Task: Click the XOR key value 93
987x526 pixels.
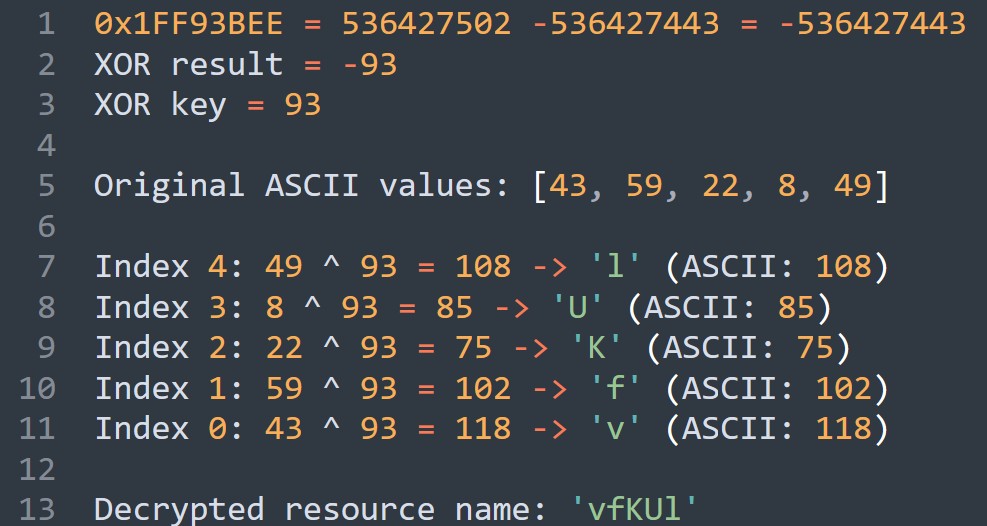Action: click(302, 104)
